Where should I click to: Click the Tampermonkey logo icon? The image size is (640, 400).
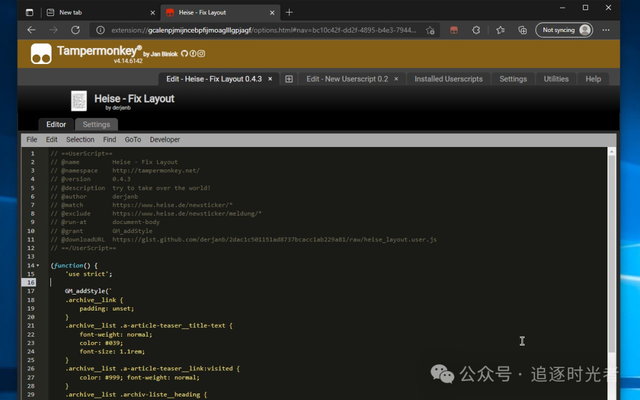[x=41, y=54]
